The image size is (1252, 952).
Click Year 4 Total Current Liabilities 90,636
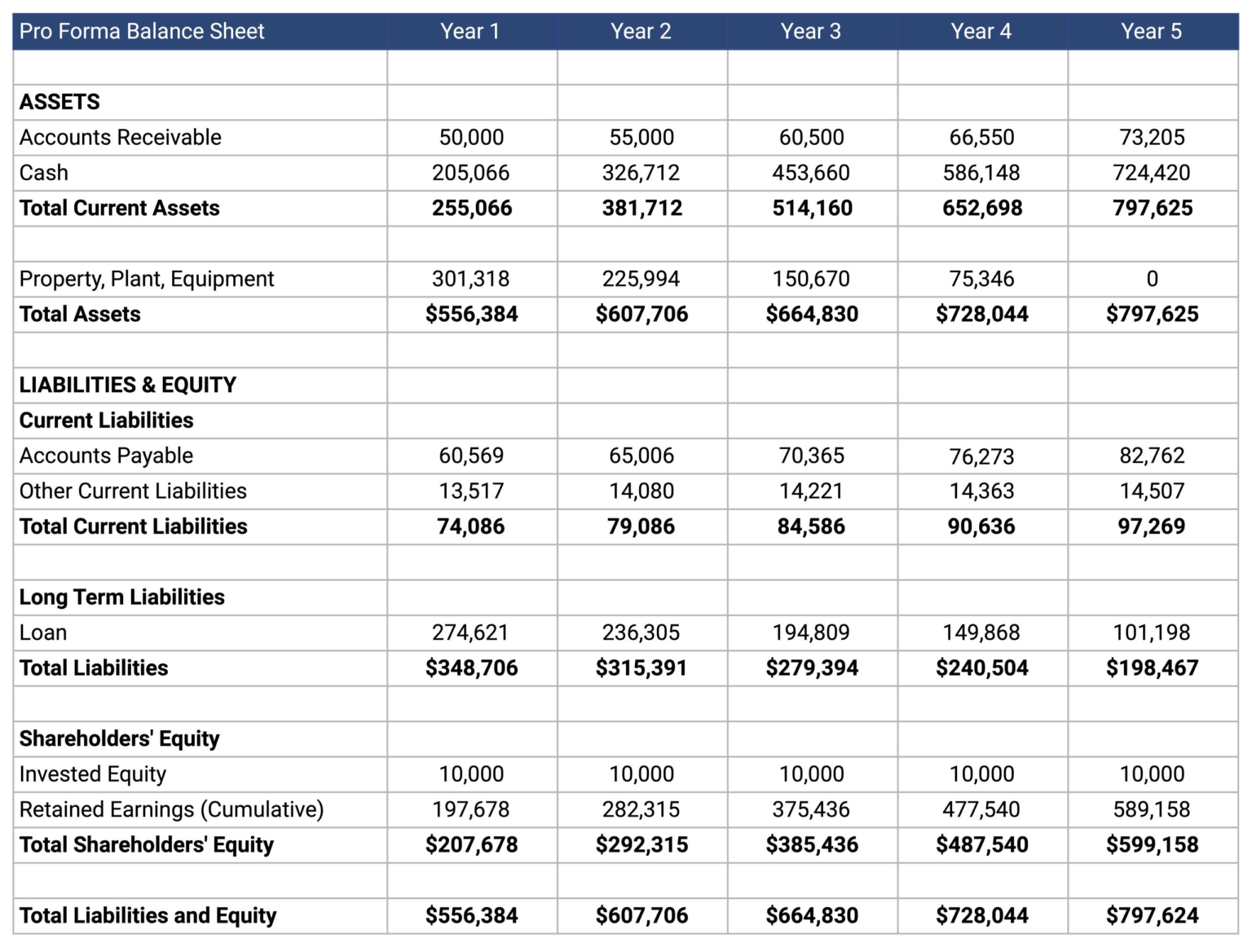(x=981, y=527)
